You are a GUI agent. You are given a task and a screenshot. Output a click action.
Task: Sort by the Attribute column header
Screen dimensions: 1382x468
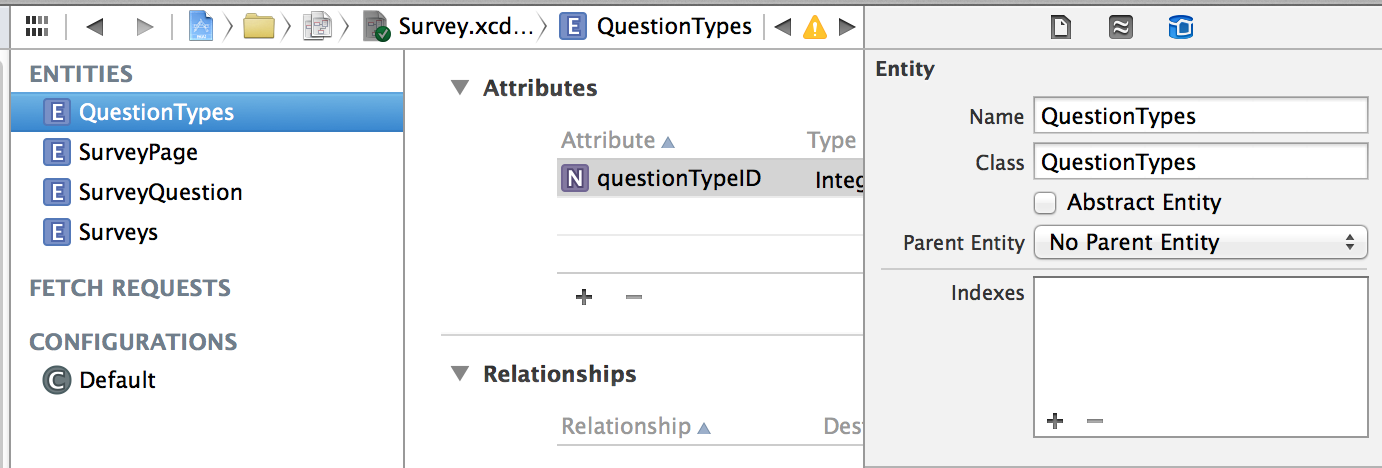[x=618, y=141]
